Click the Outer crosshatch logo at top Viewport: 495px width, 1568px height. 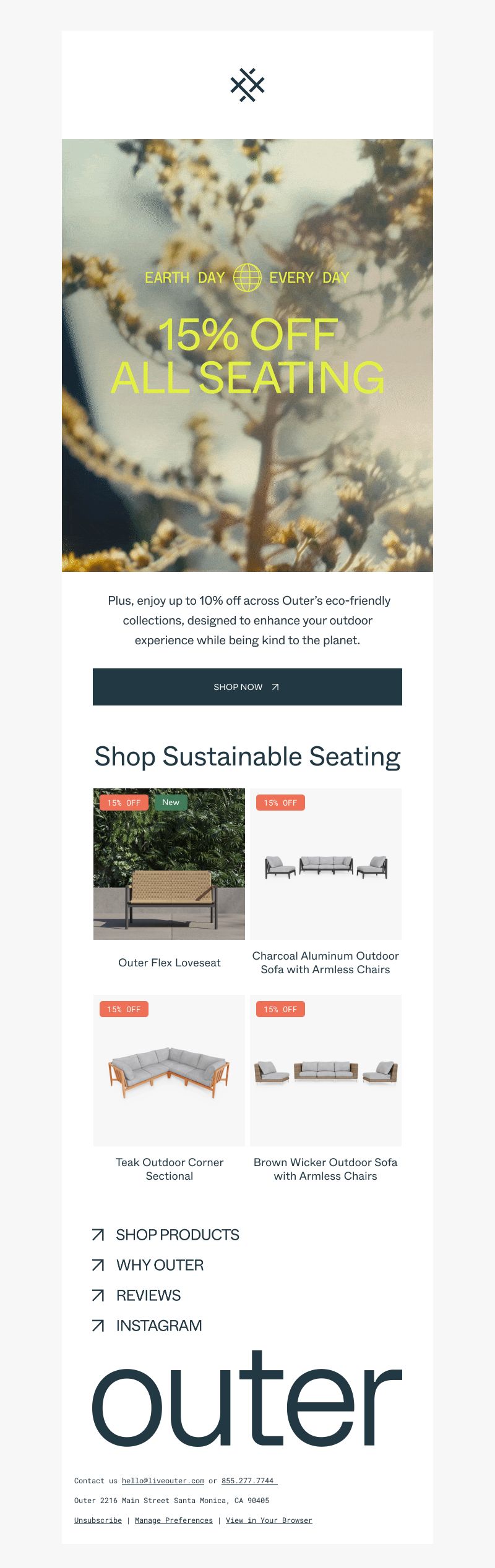[x=247, y=85]
